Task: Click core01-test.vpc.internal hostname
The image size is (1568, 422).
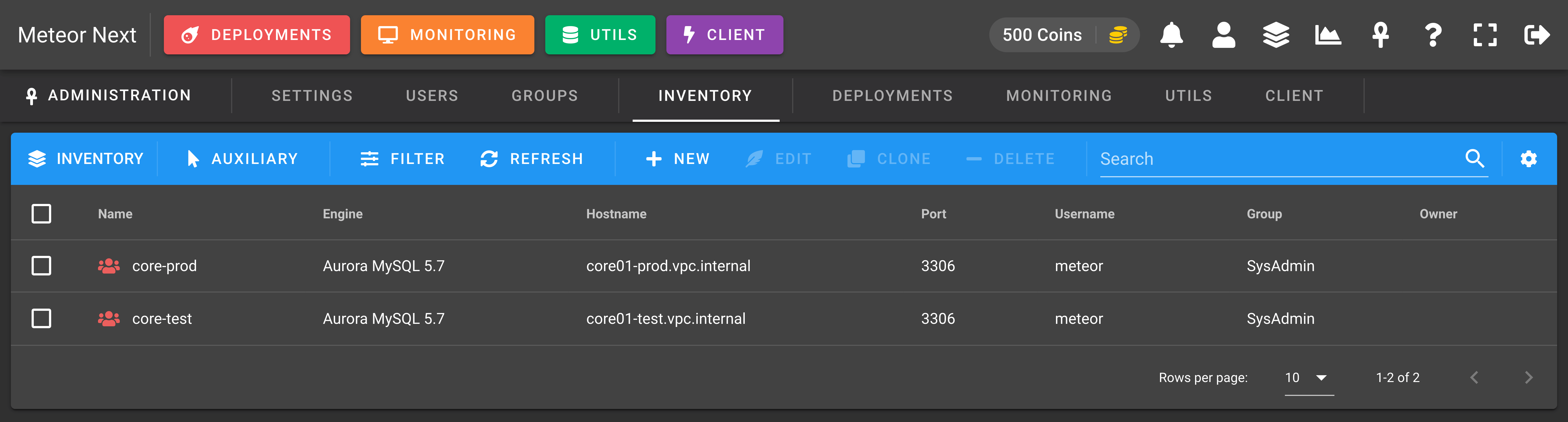Action: tap(666, 319)
